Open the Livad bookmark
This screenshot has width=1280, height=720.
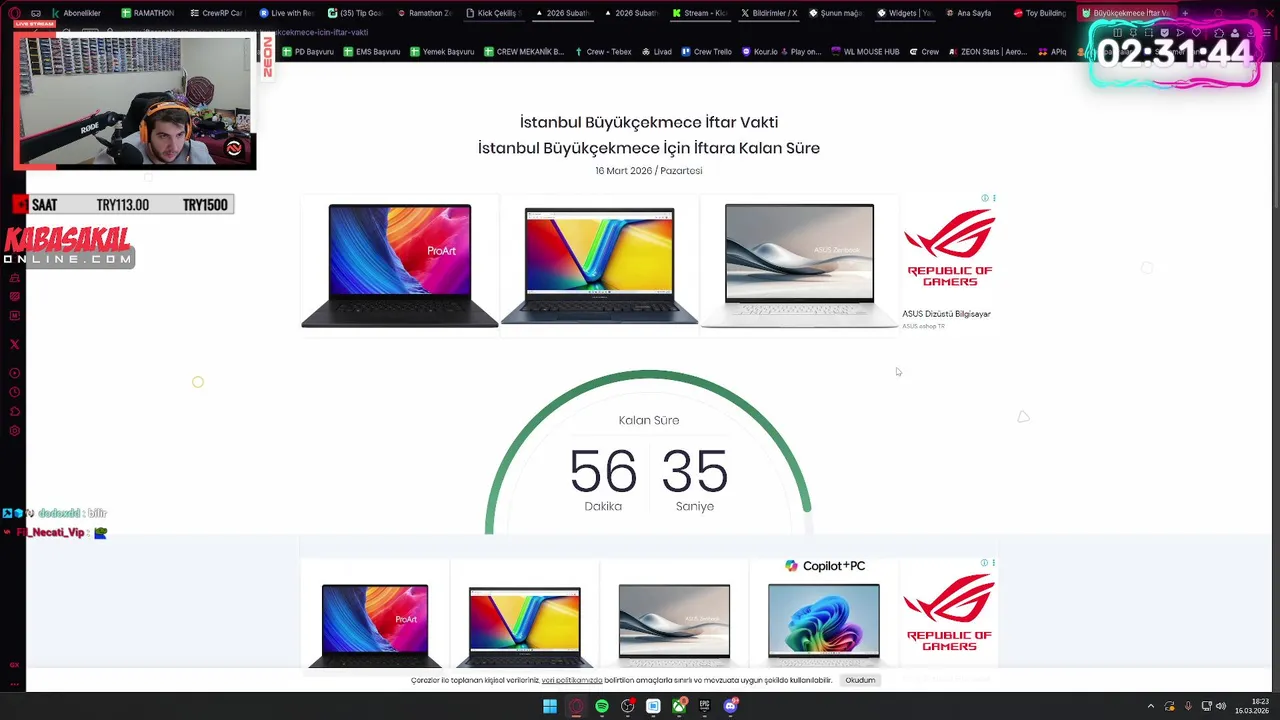657,52
